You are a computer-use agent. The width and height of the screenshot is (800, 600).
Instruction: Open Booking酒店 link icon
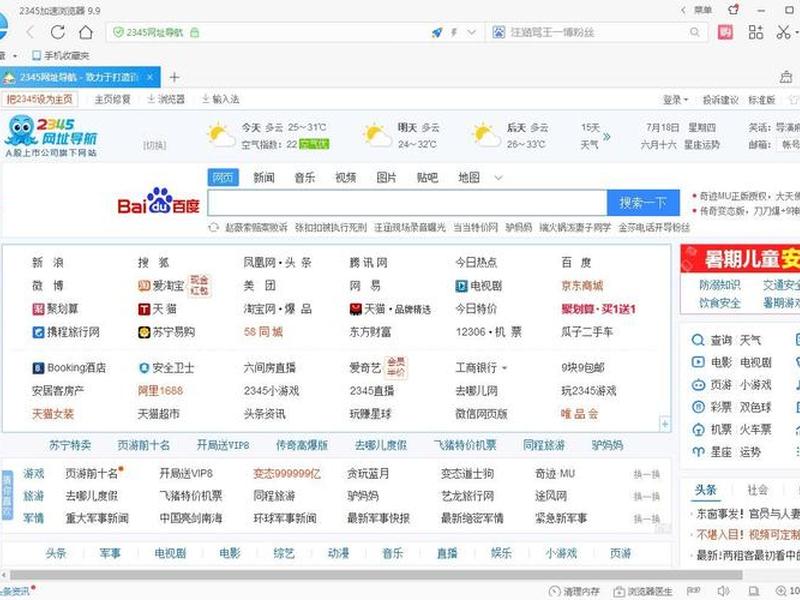point(69,367)
